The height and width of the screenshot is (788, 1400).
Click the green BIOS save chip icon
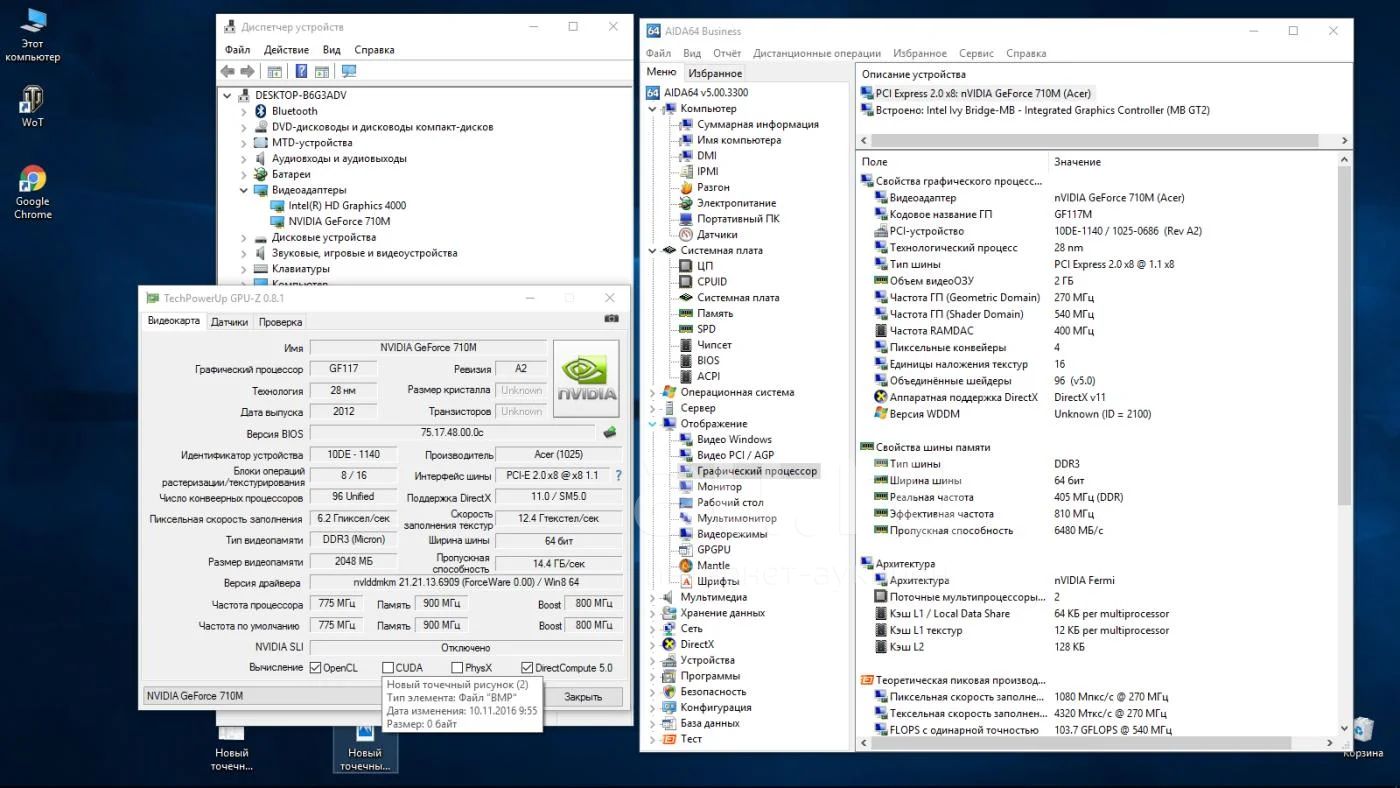609,433
